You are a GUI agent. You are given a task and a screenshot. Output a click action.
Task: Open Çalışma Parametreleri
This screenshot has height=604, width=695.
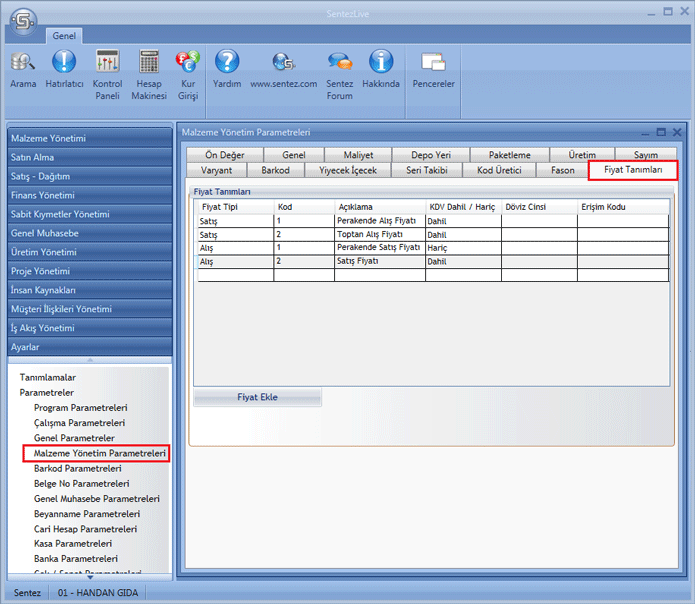pos(79,423)
